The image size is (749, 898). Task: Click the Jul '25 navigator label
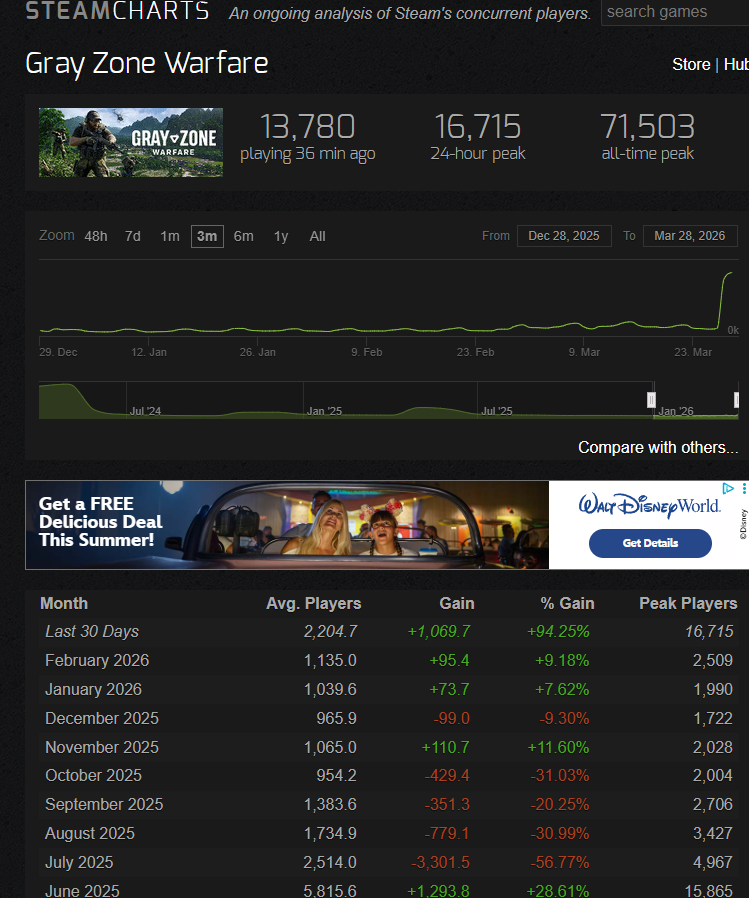pos(497,411)
